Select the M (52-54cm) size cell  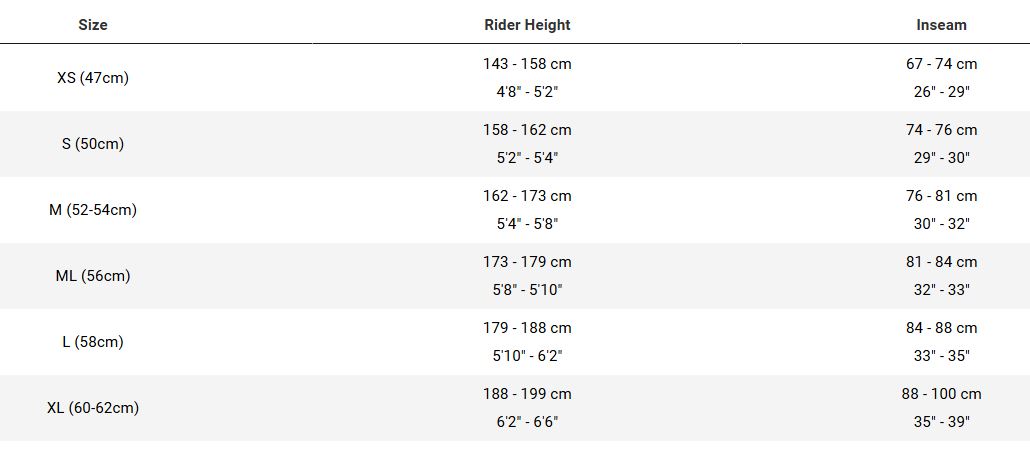coord(93,210)
